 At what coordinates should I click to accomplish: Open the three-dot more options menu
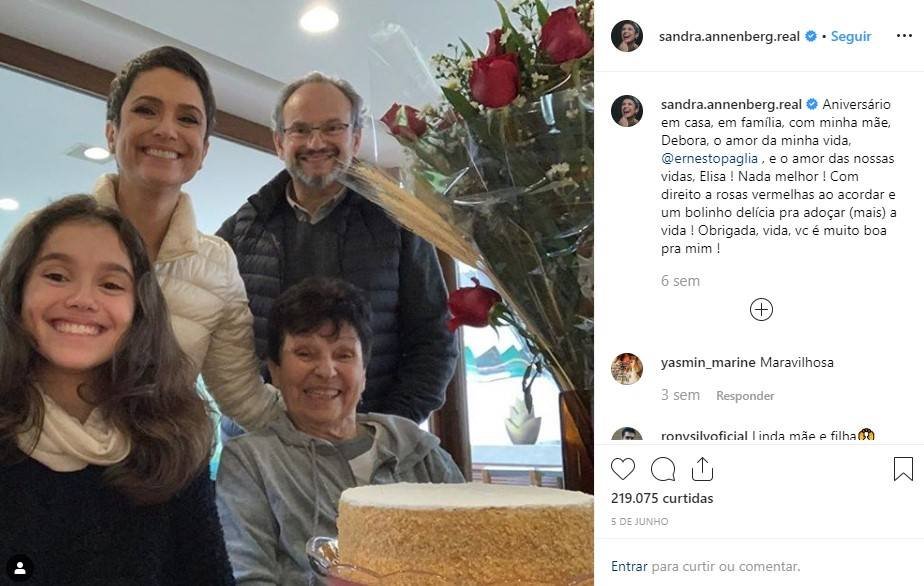coord(904,36)
